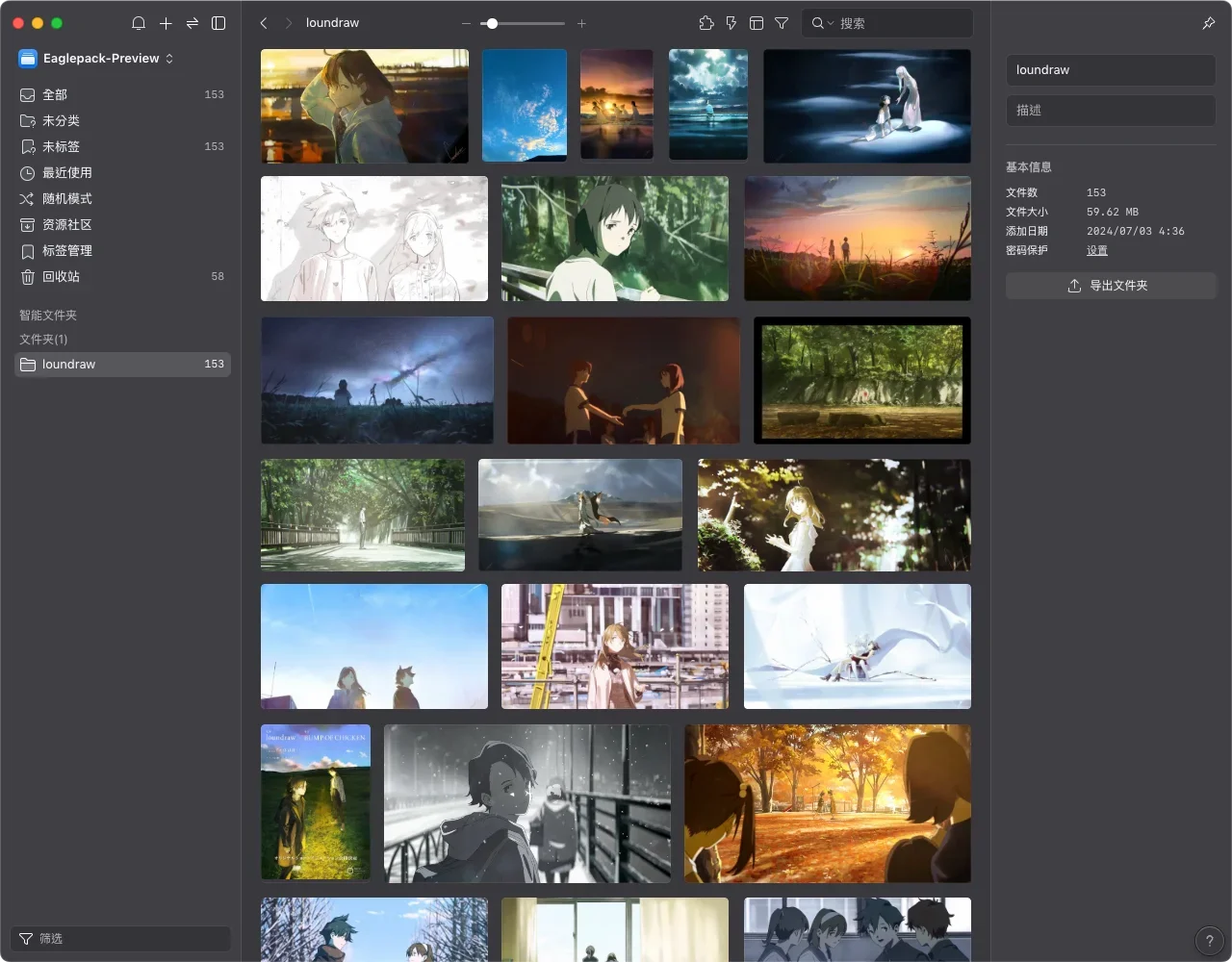Screen dimensions: 1232x962
Task: Open 资源社区 in the sidebar
Action: tap(122, 224)
